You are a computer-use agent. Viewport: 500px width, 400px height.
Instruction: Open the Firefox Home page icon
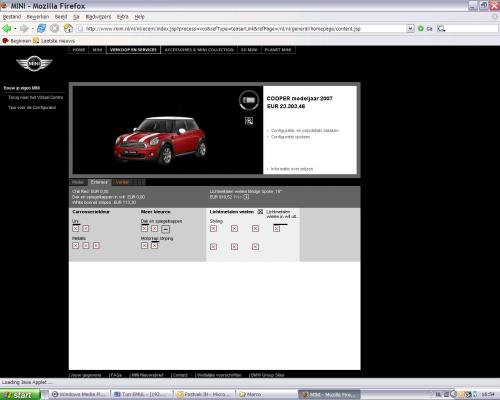(x=68, y=29)
